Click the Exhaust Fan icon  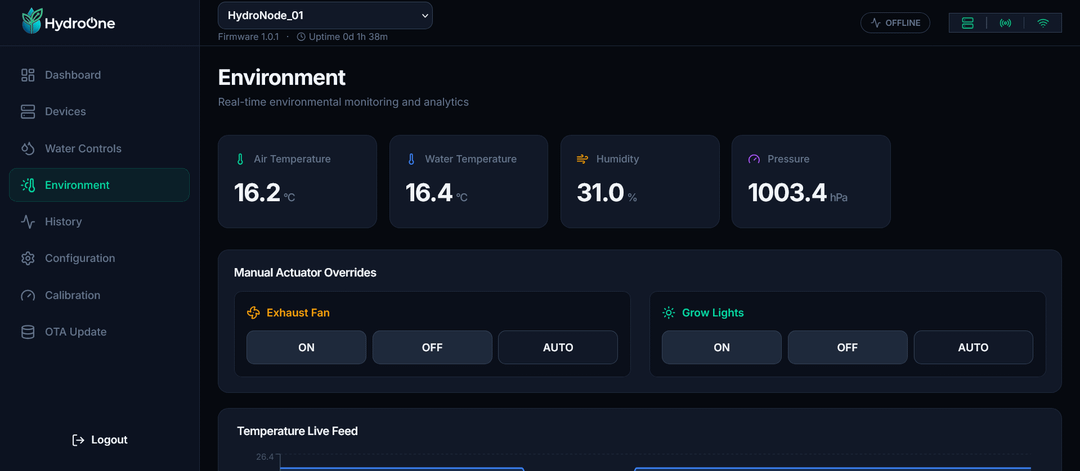(253, 313)
